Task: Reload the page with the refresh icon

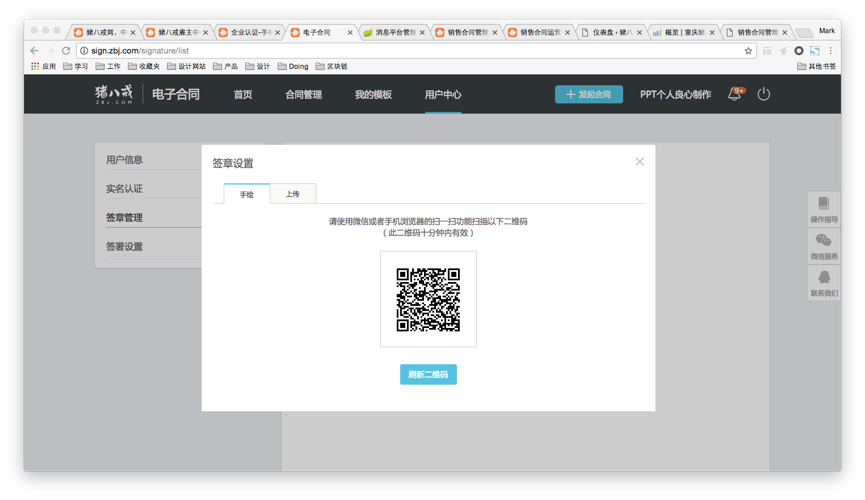Action: pyautogui.click(x=66, y=50)
